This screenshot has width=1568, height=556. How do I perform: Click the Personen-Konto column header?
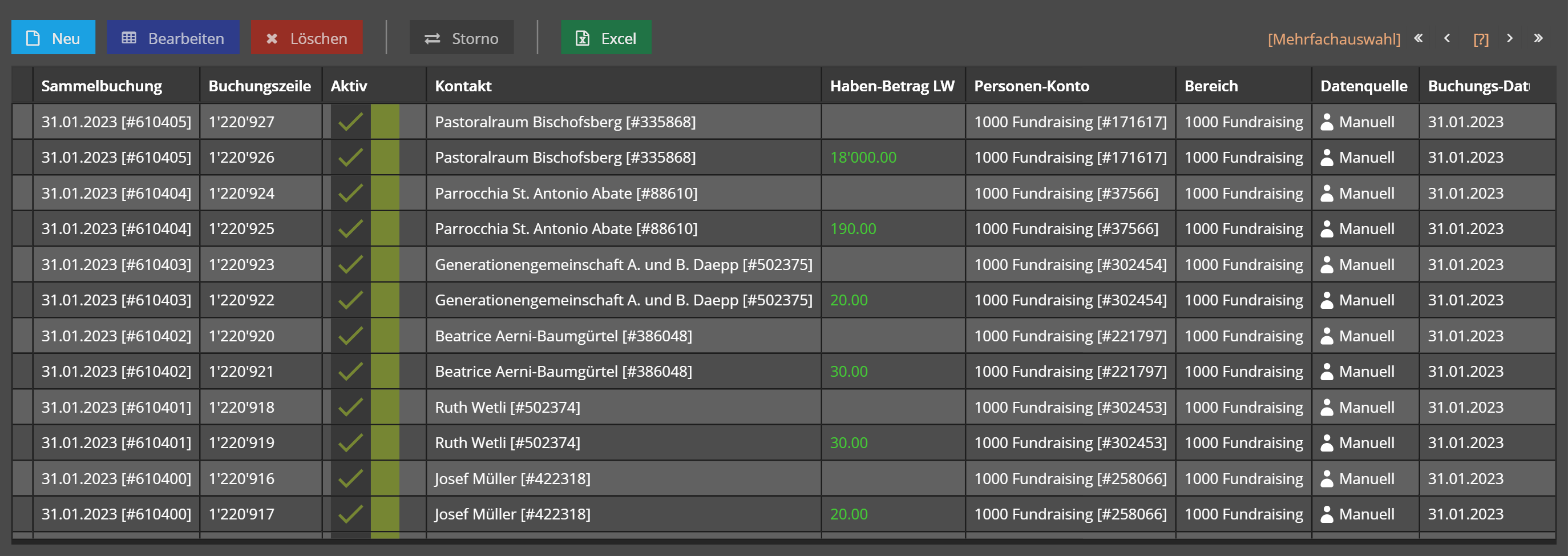(x=1031, y=86)
